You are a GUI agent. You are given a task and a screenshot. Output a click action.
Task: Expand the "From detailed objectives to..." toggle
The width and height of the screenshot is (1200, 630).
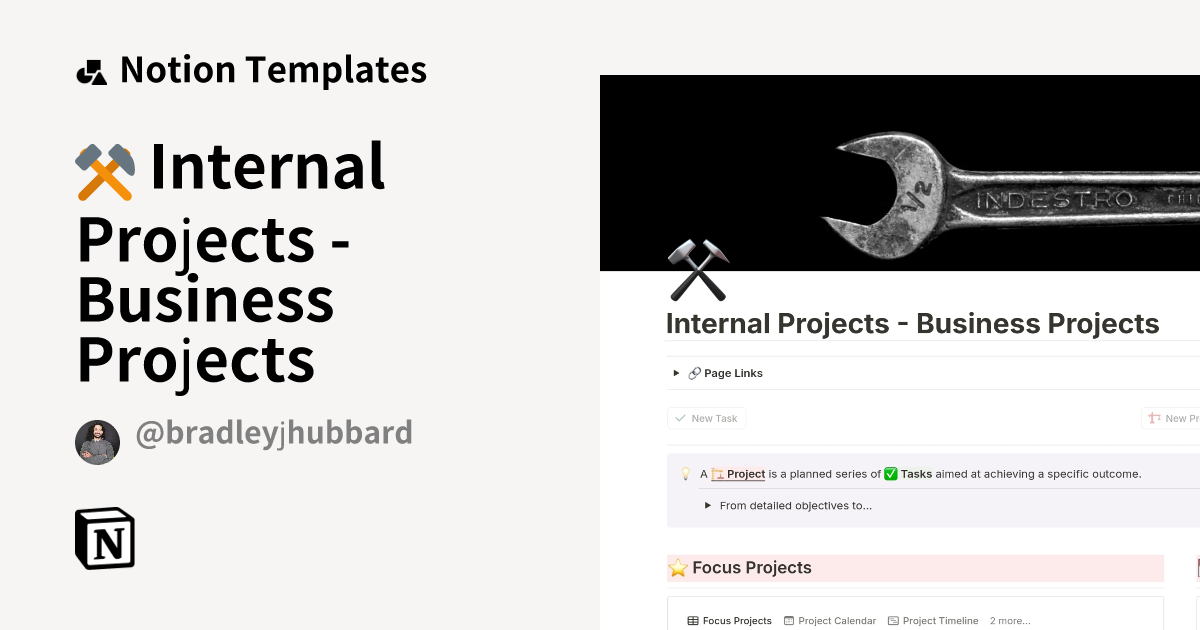coord(710,505)
